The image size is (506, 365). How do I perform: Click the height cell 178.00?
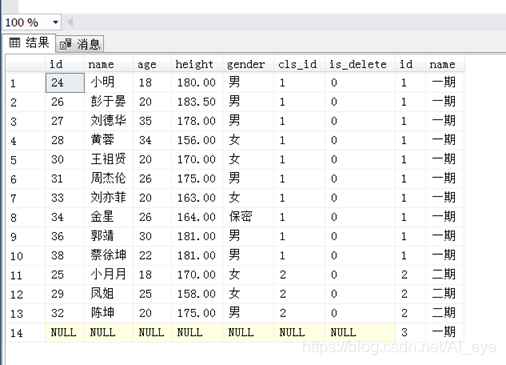click(197, 121)
